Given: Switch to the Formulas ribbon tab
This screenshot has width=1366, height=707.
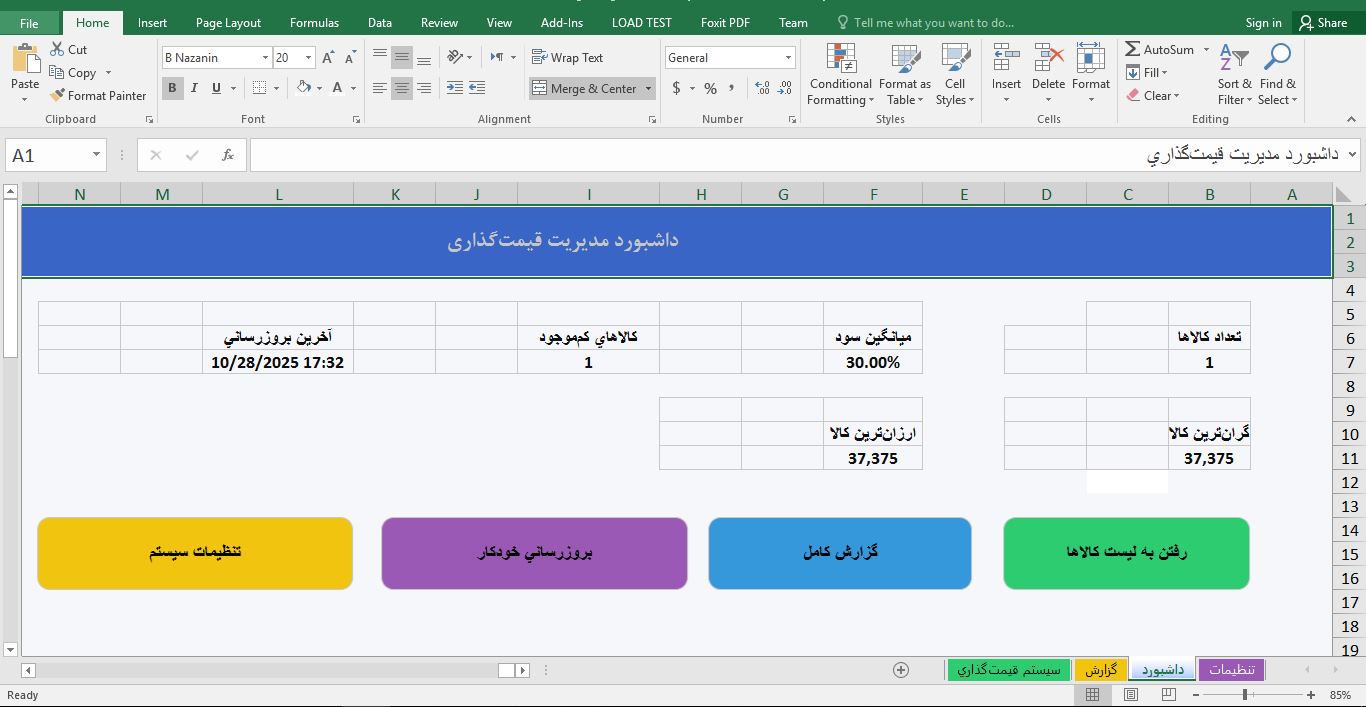Looking at the screenshot, I should [x=314, y=22].
